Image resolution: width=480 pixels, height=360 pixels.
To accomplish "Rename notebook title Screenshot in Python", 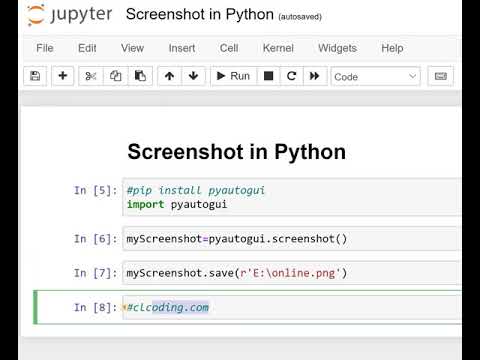I will [200, 14].
